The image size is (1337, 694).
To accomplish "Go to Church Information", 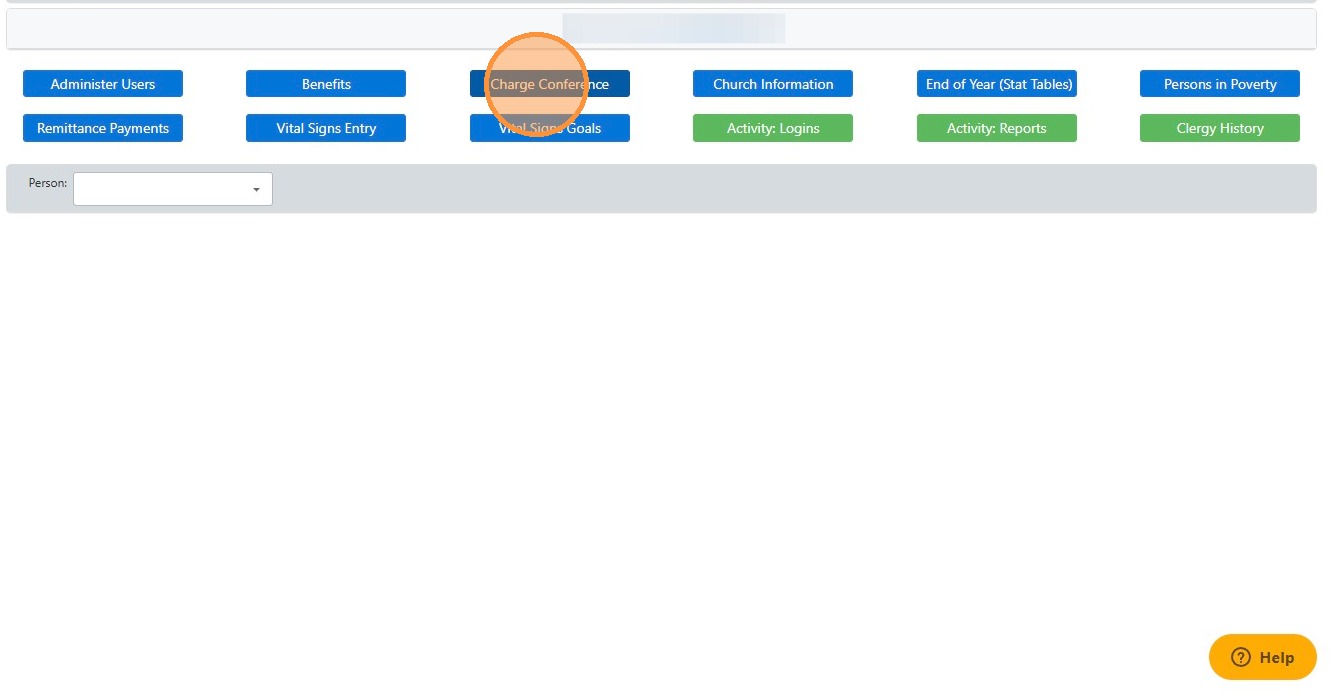I will tap(773, 84).
